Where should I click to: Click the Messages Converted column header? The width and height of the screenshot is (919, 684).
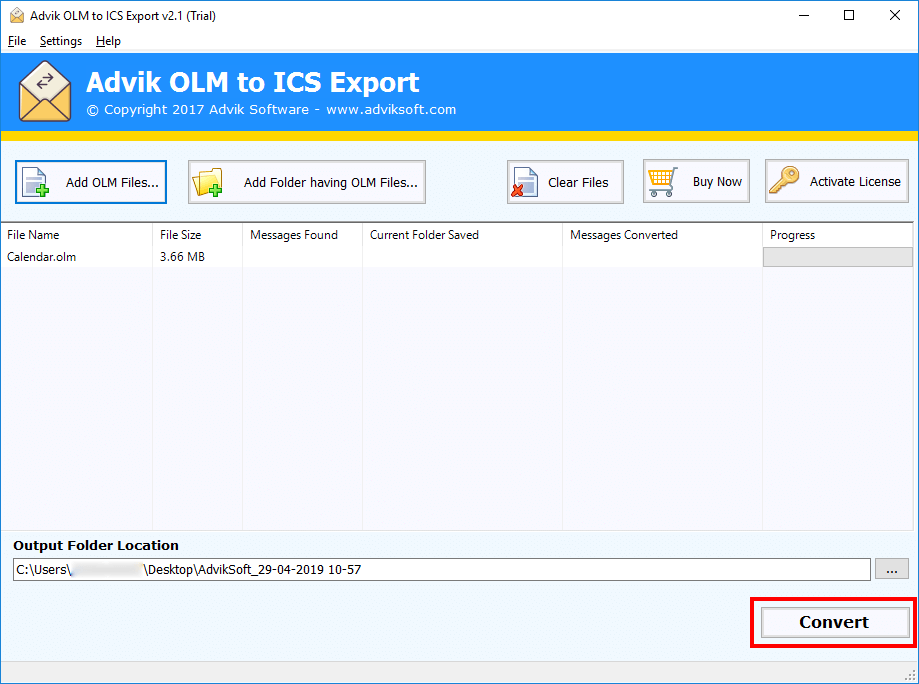pos(662,235)
